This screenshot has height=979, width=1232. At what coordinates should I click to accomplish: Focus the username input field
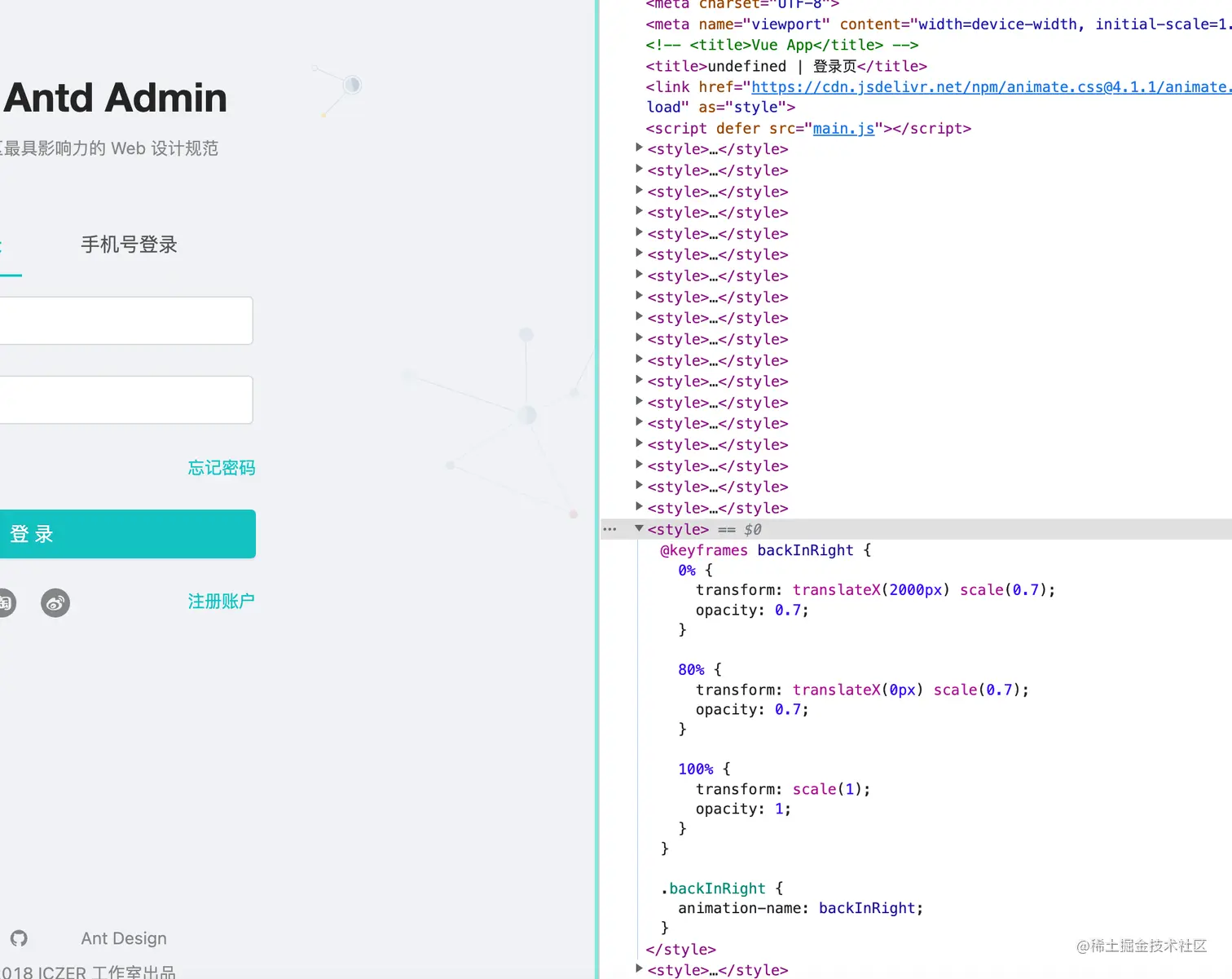[126, 320]
